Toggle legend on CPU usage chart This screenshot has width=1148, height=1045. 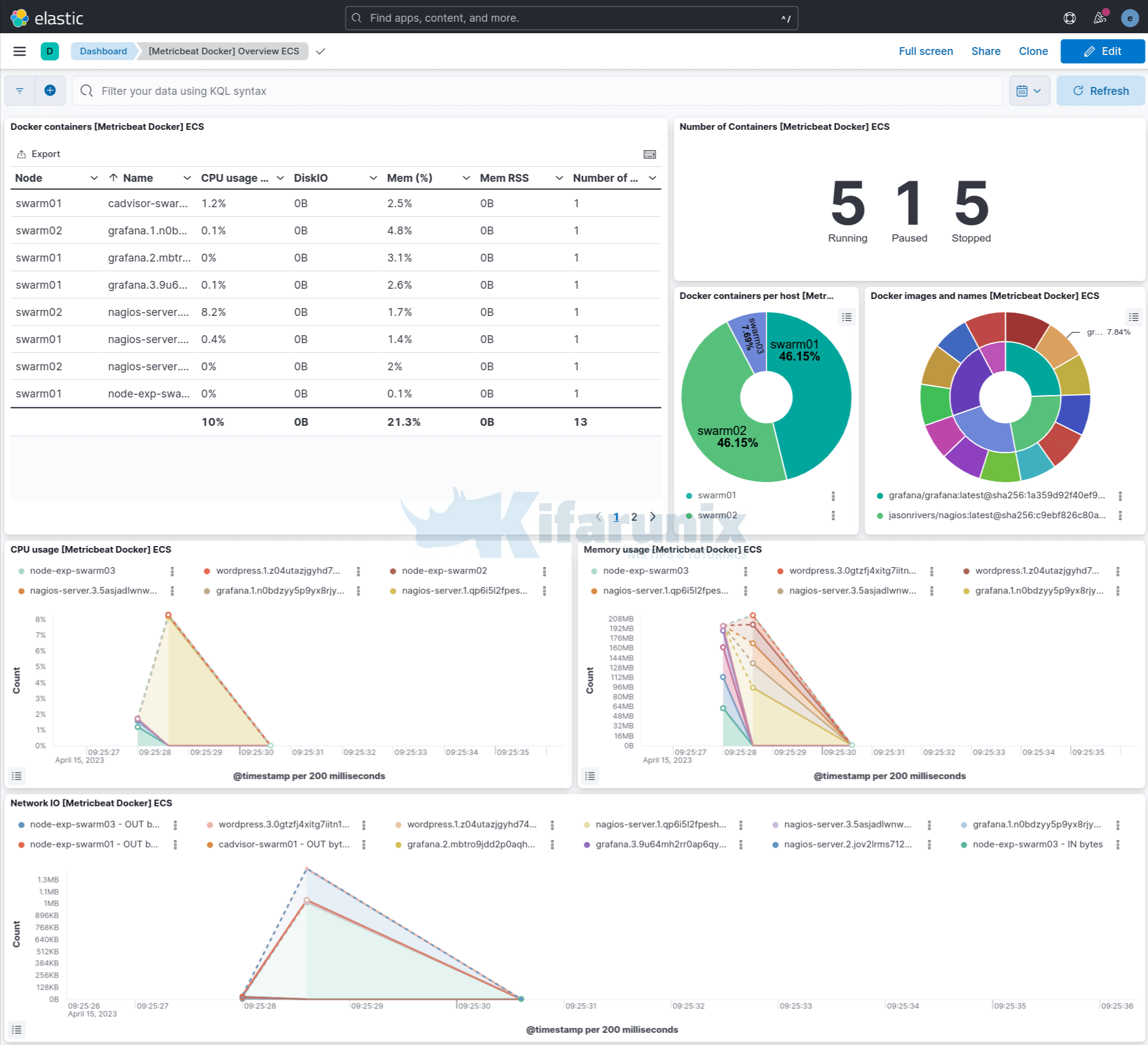click(17, 776)
